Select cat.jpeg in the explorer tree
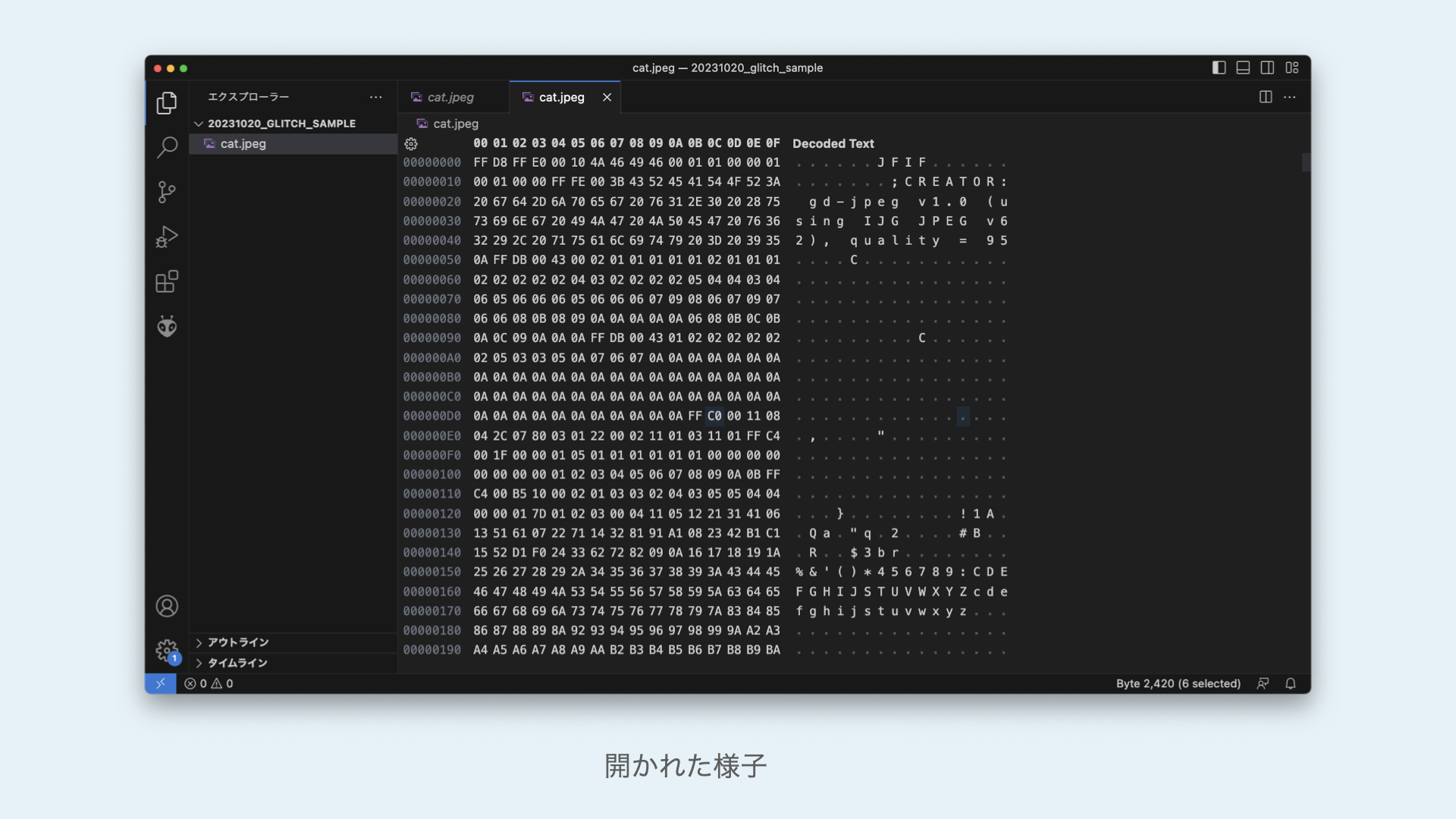The height and width of the screenshot is (819, 1456). (x=243, y=144)
